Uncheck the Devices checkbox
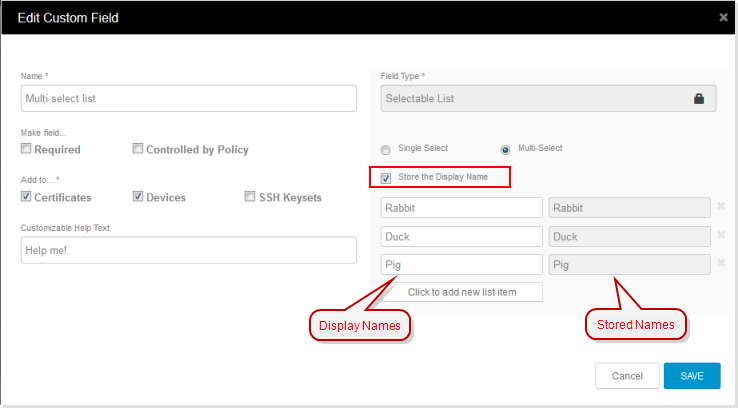Viewport: 738px width, 408px height. pyautogui.click(x=138, y=197)
